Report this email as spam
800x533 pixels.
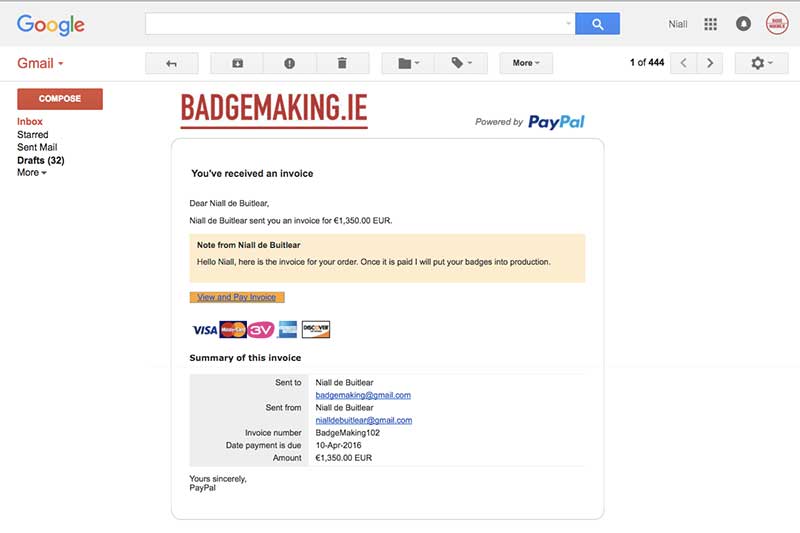click(289, 63)
